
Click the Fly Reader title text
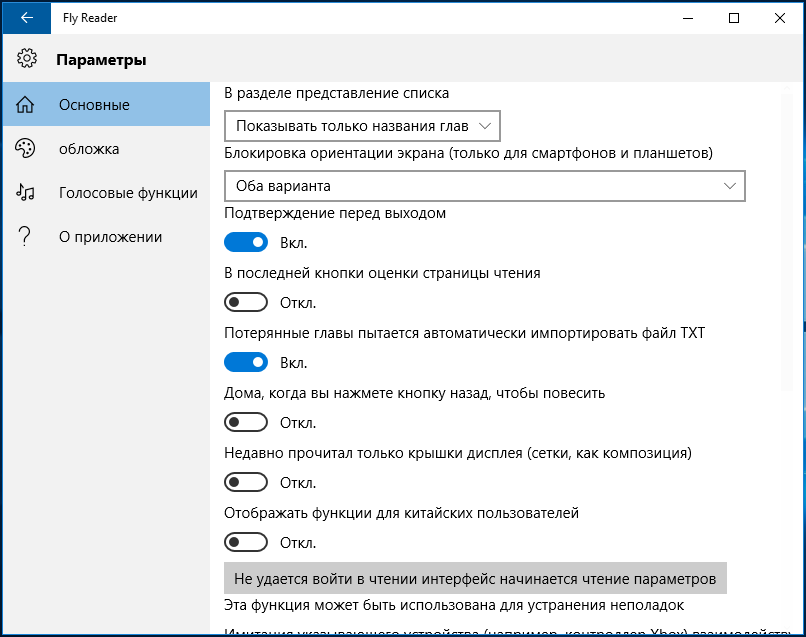click(x=90, y=18)
